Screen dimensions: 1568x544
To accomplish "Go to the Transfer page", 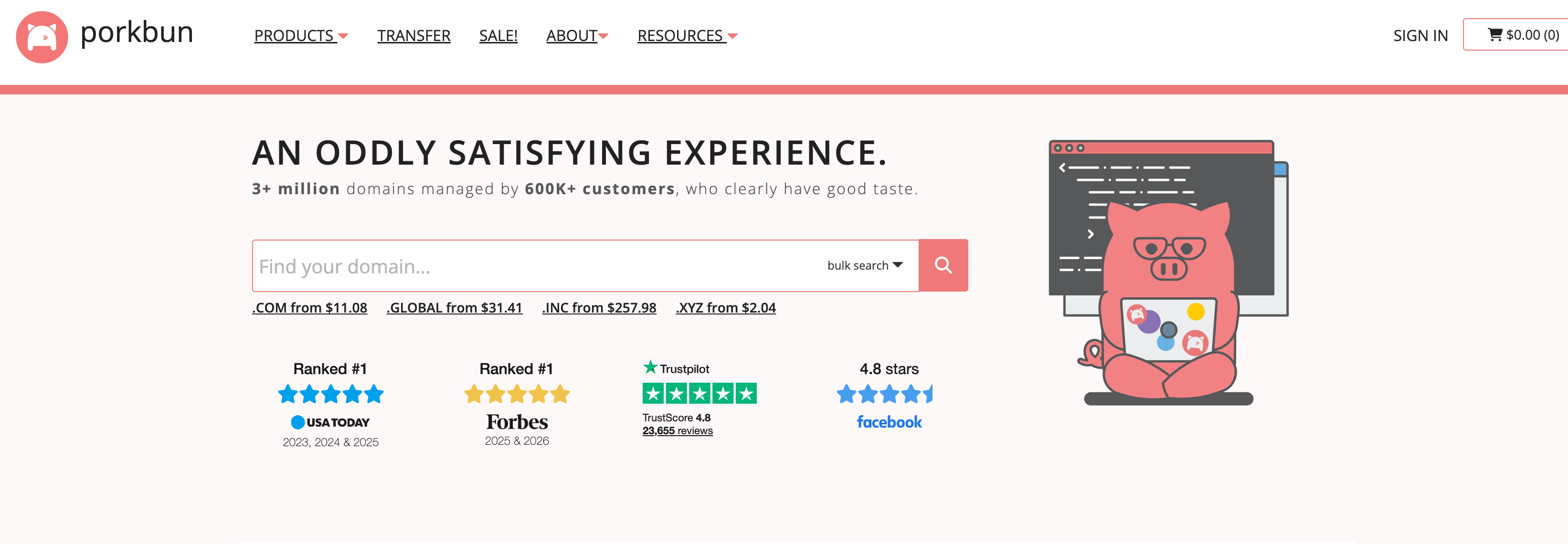I will (x=414, y=36).
